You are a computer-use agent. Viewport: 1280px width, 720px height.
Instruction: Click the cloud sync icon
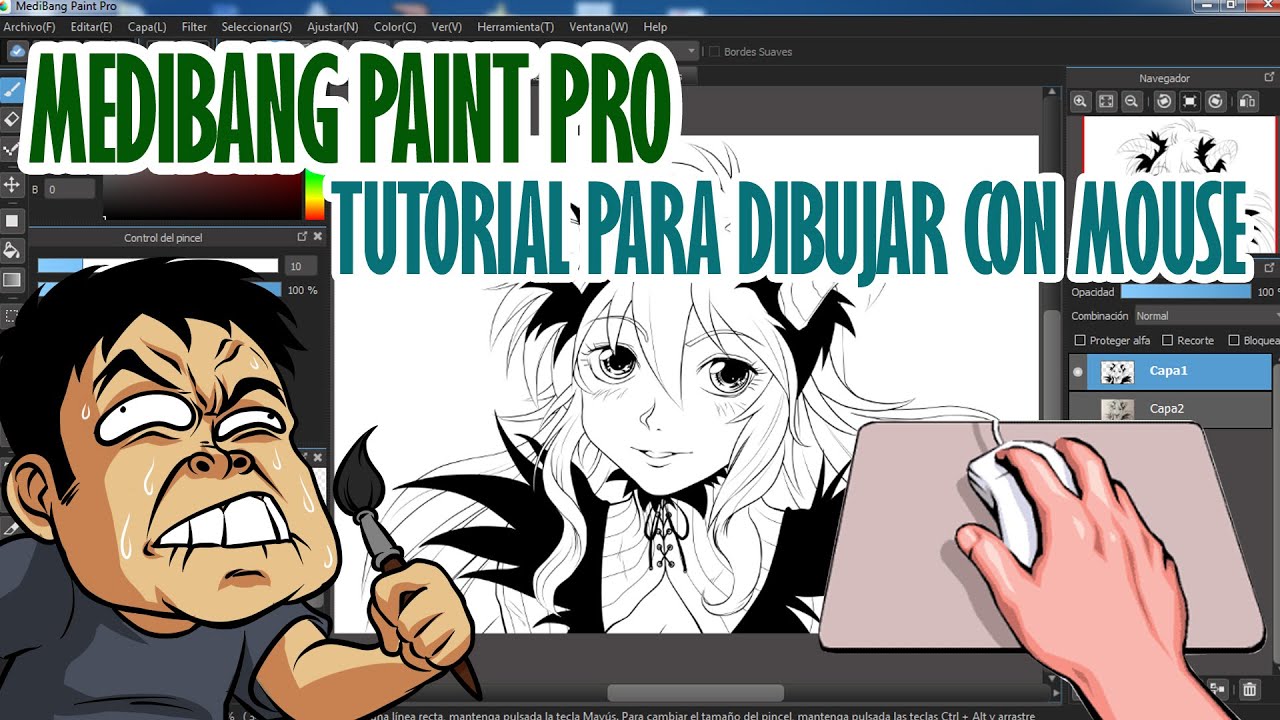click(17, 51)
